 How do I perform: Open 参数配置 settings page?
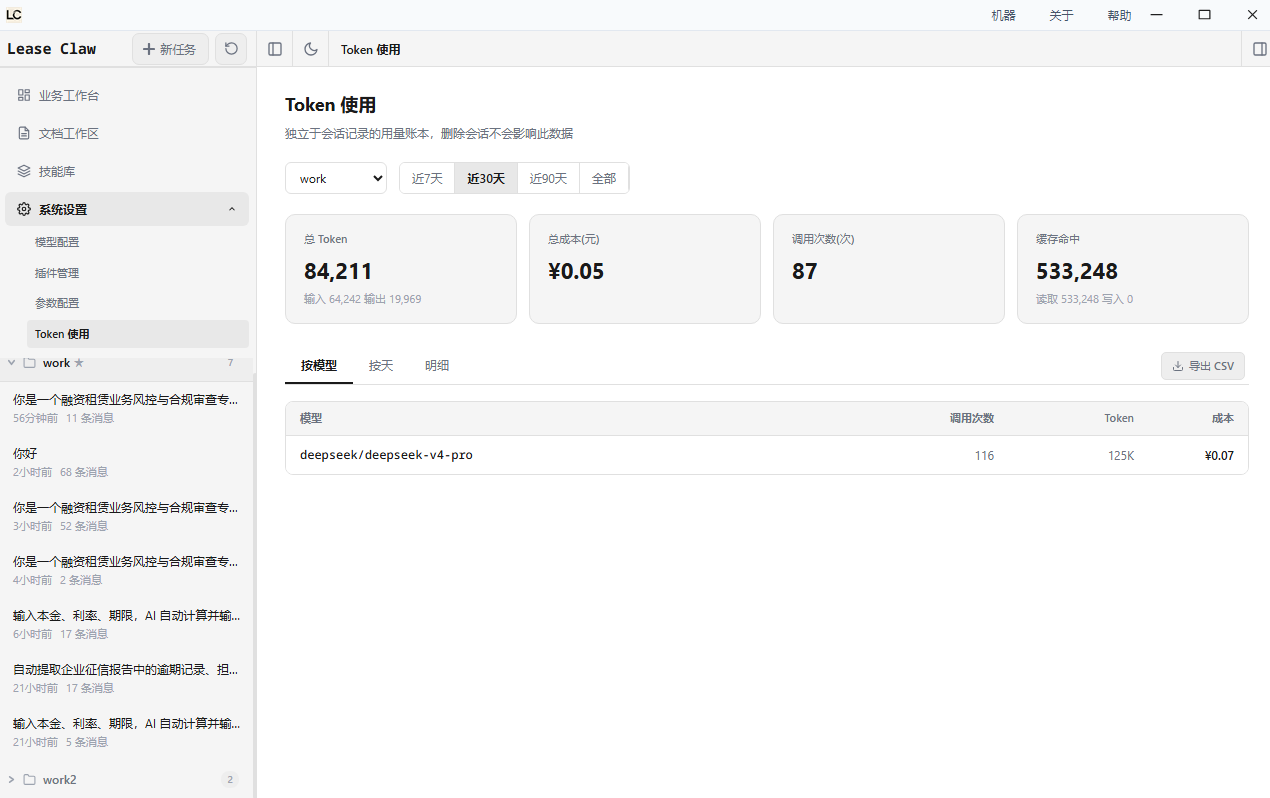tap(138, 303)
